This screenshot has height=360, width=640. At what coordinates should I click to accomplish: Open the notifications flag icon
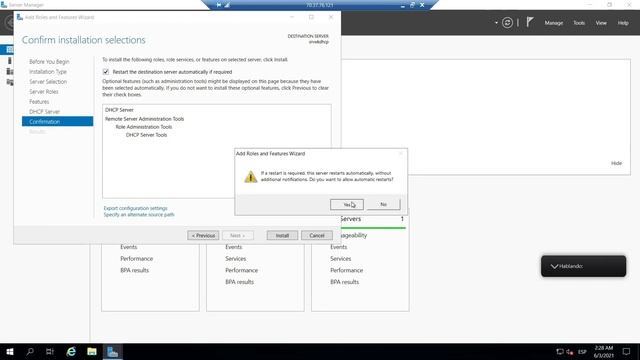(x=529, y=22)
